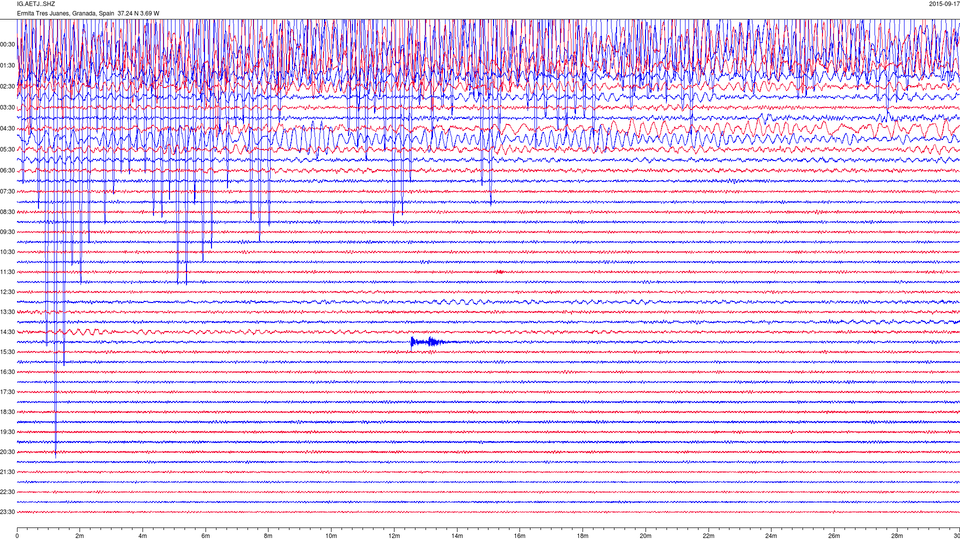The height and width of the screenshot is (540, 960).
Task: Click the 09:30 time row label
Action: click(7, 232)
